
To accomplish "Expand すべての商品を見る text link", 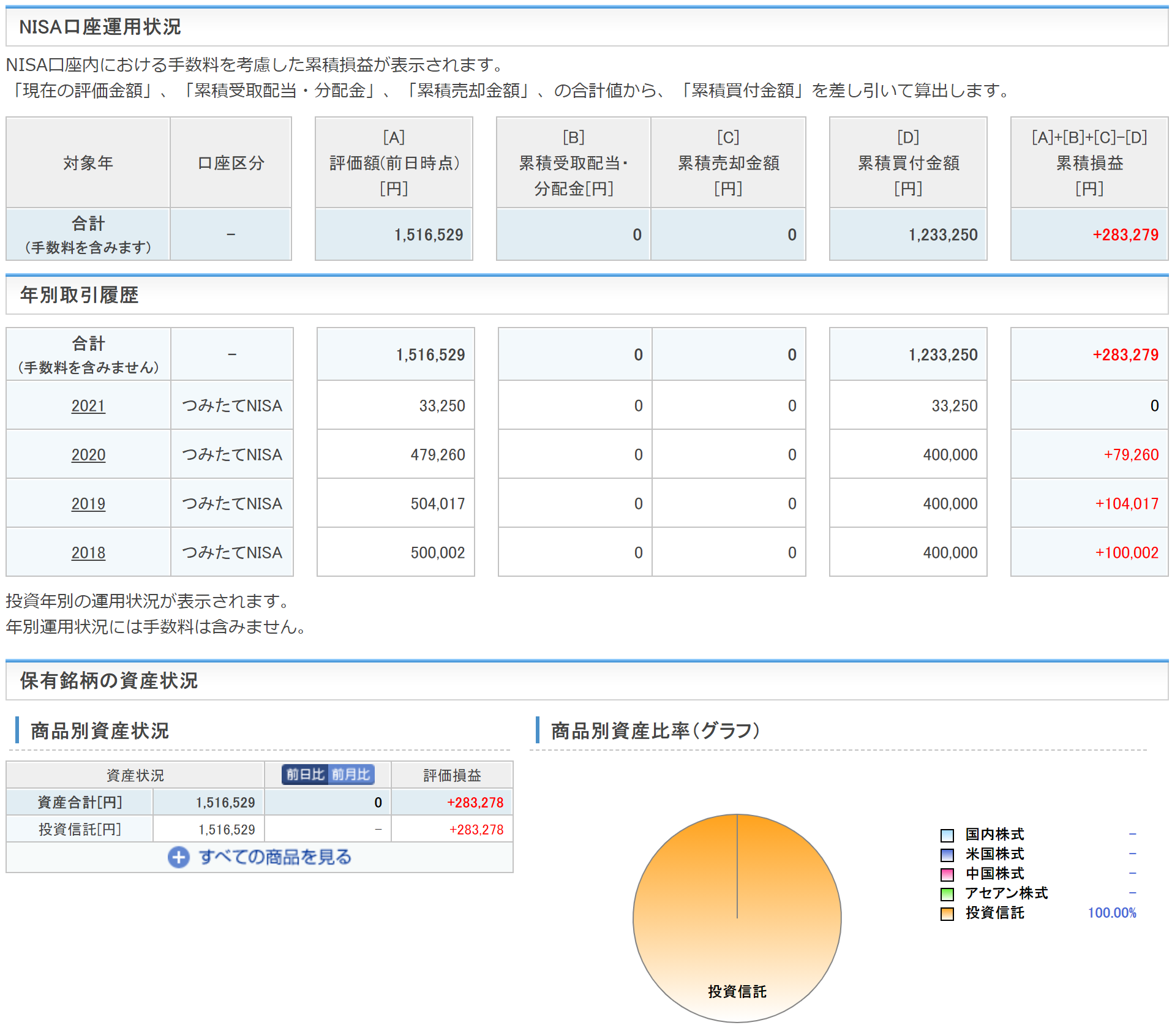I will click(x=275, y=857).
